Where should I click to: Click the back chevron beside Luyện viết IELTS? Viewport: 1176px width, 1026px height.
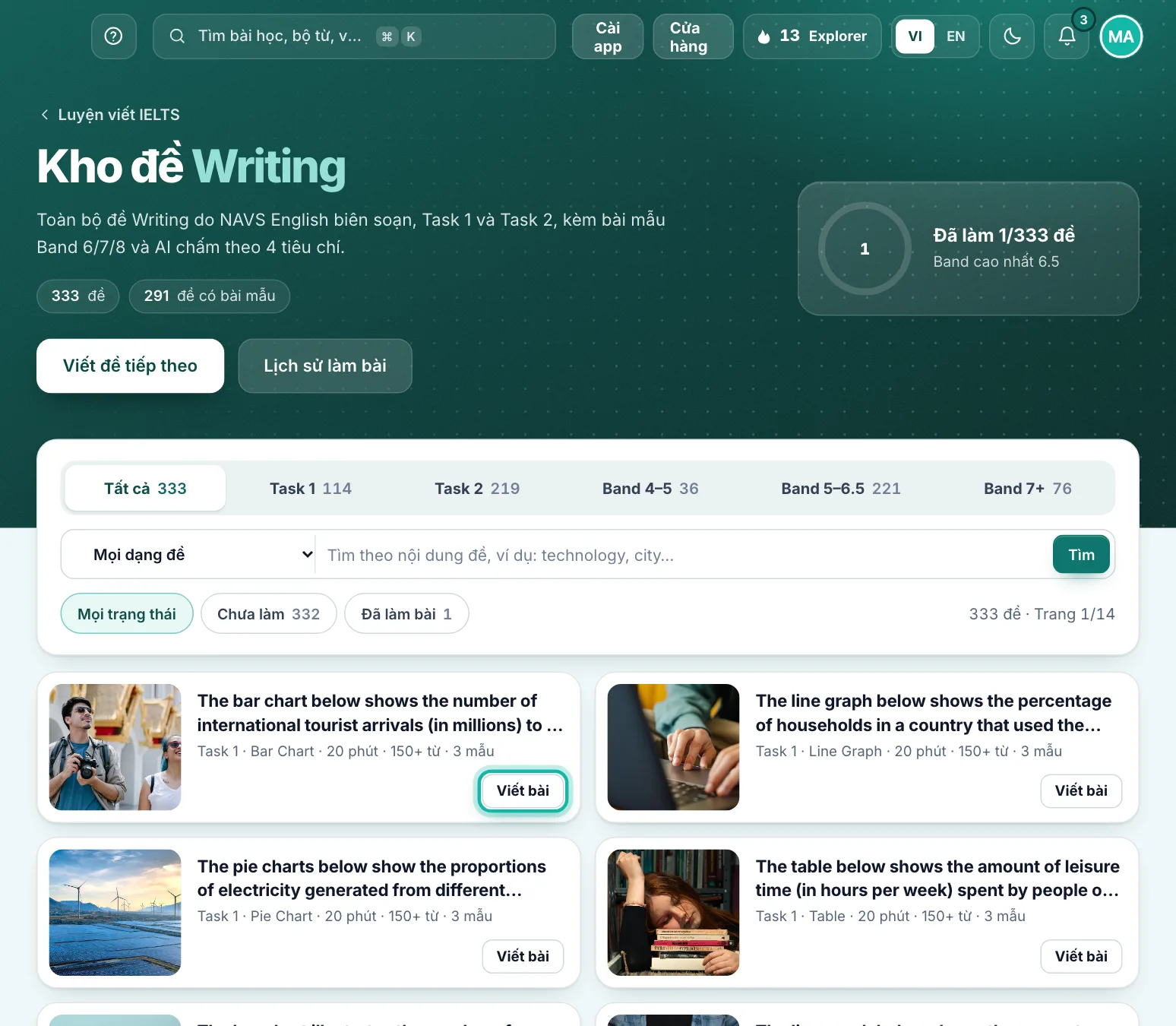click(45, 115)
